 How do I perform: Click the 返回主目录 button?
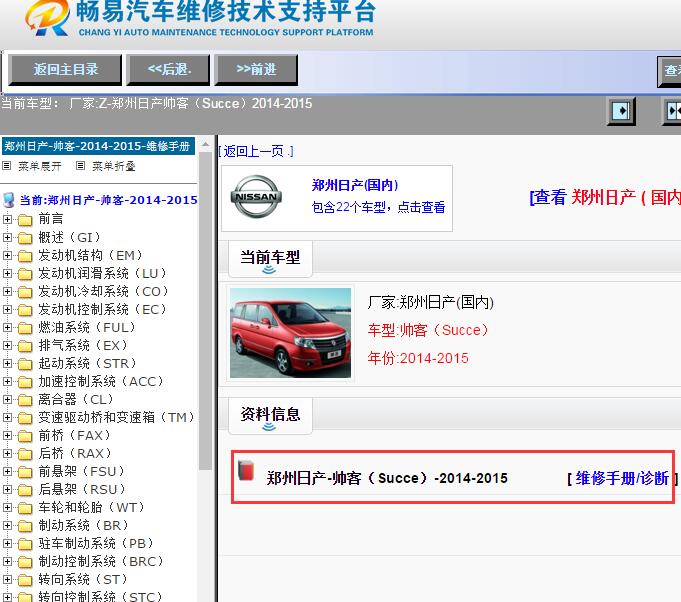pyautogui.click(x=65, y=69)
